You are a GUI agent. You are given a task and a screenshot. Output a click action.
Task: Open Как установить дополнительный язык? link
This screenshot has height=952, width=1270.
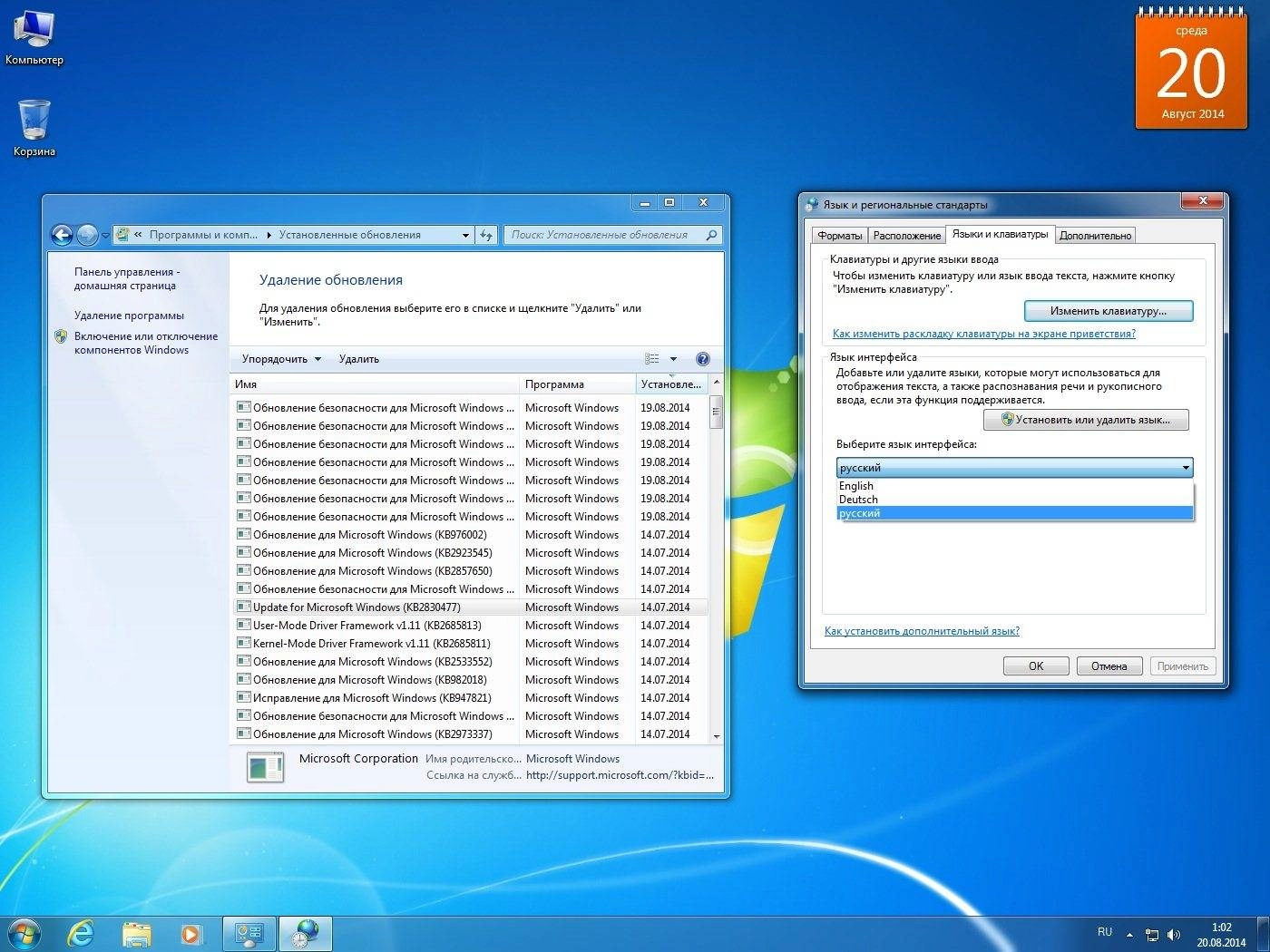922,631
